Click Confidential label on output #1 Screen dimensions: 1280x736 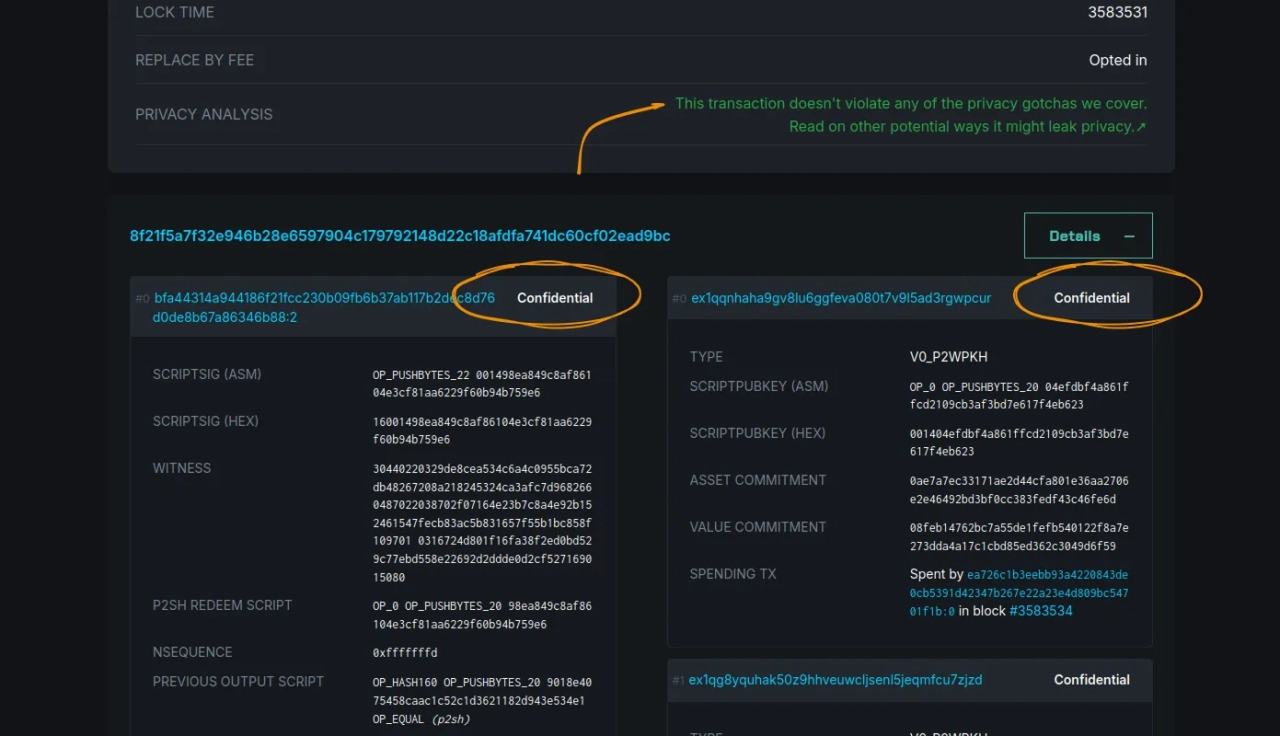click(1091, 680)
